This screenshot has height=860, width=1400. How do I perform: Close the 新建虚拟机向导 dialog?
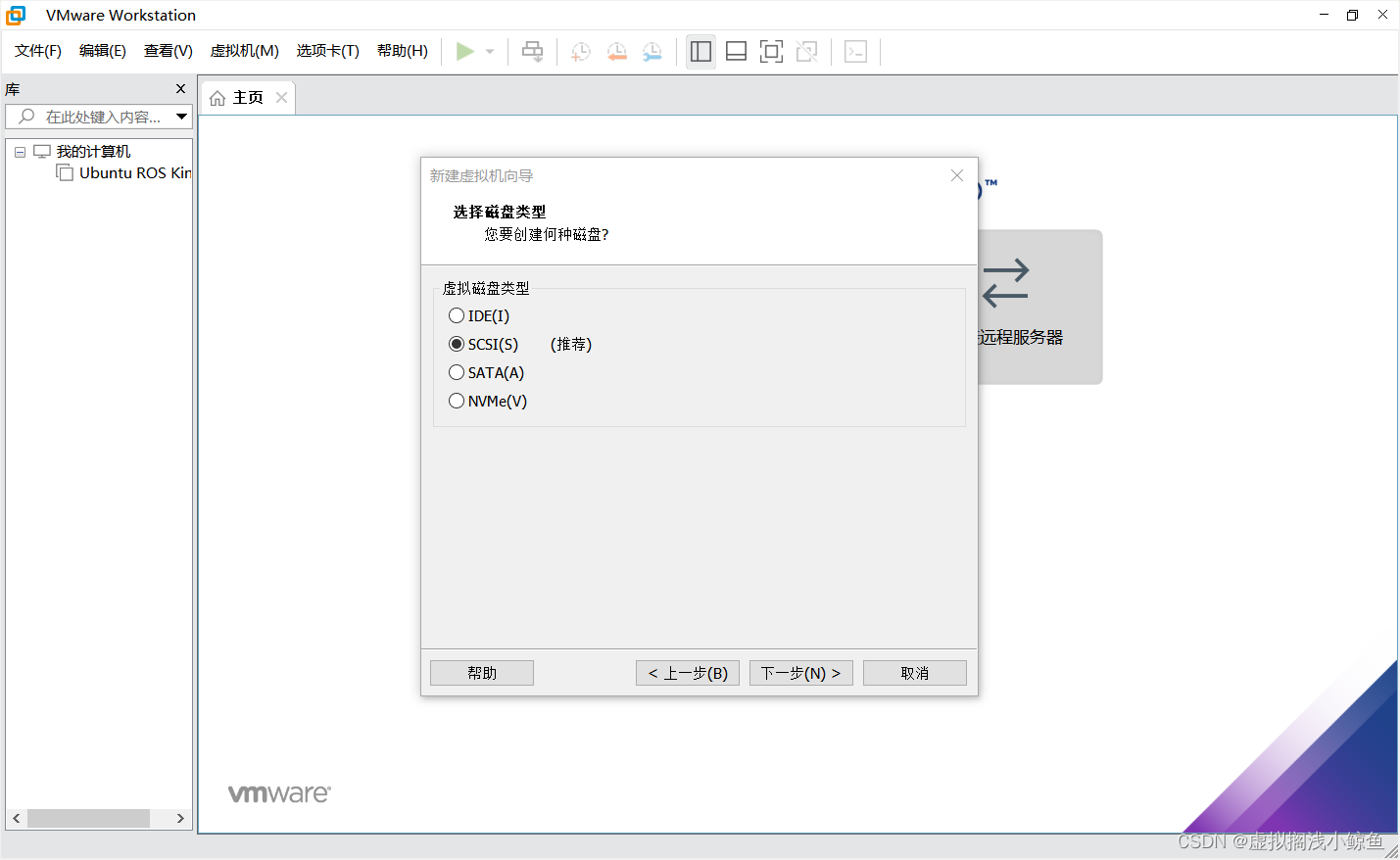(957, 175)
